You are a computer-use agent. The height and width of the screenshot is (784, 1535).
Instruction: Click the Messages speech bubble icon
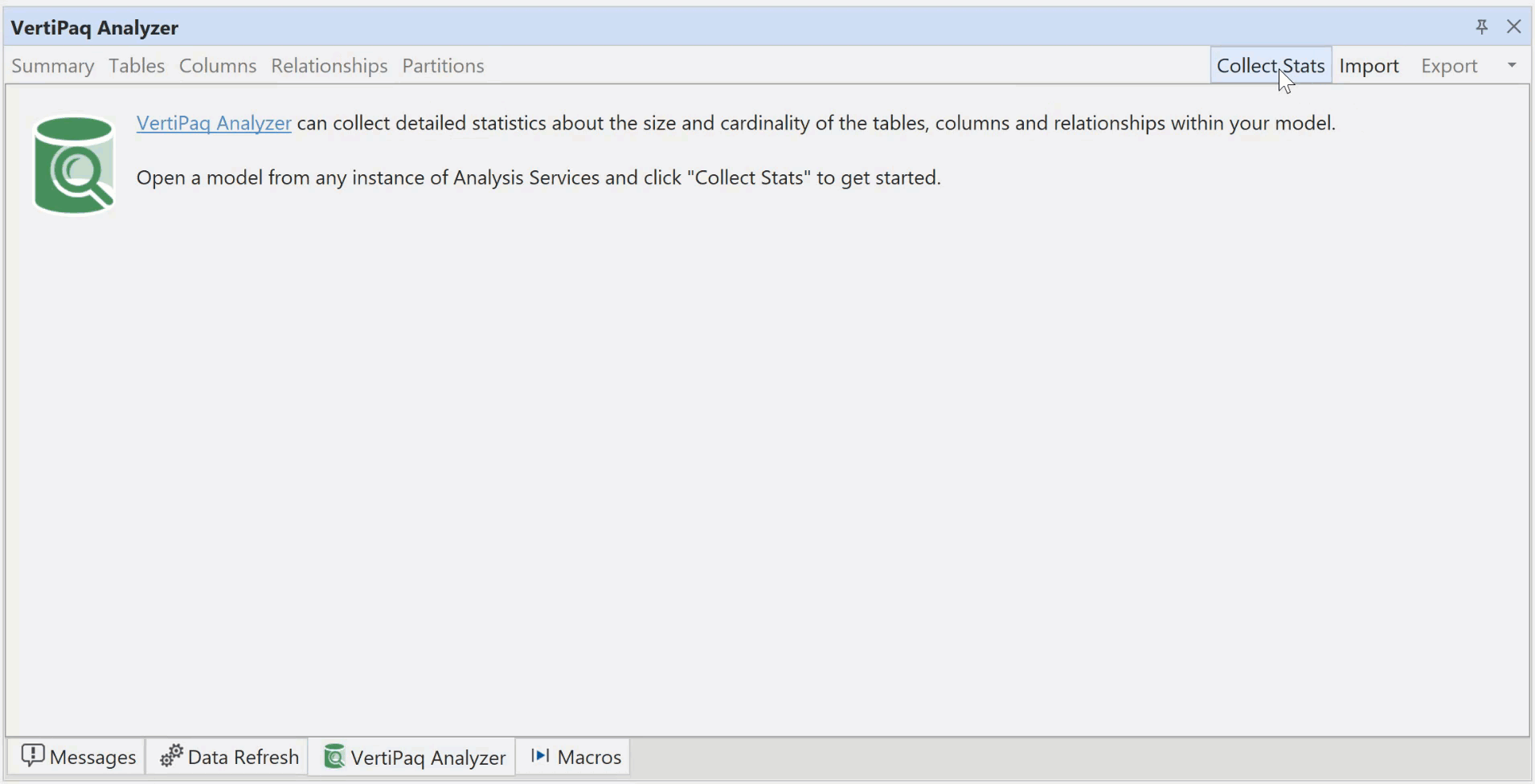(32, 756)
